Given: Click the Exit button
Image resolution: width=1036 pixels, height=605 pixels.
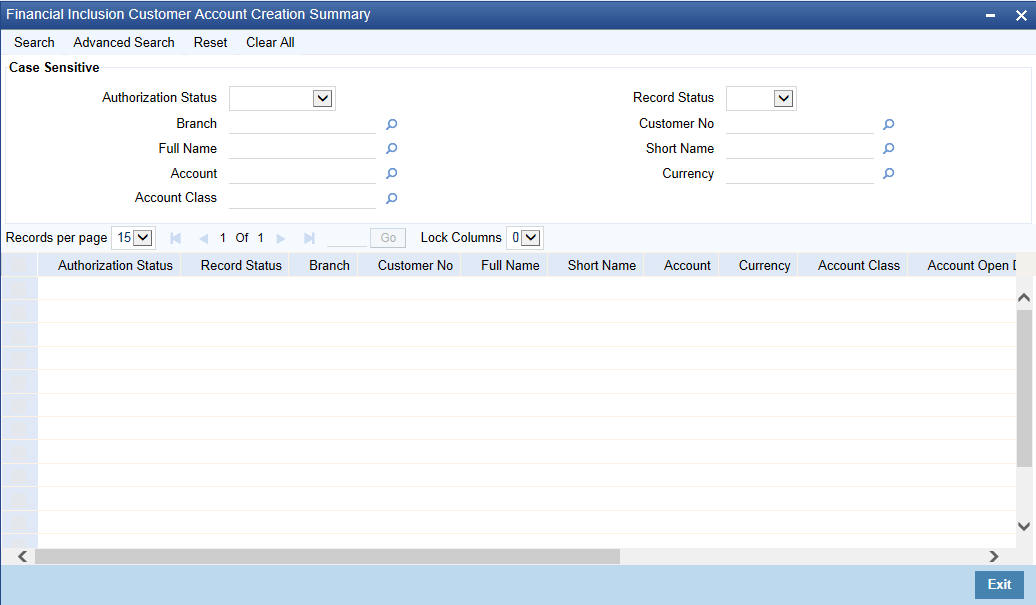Looking at the screenshot, I should pos(999,585).
